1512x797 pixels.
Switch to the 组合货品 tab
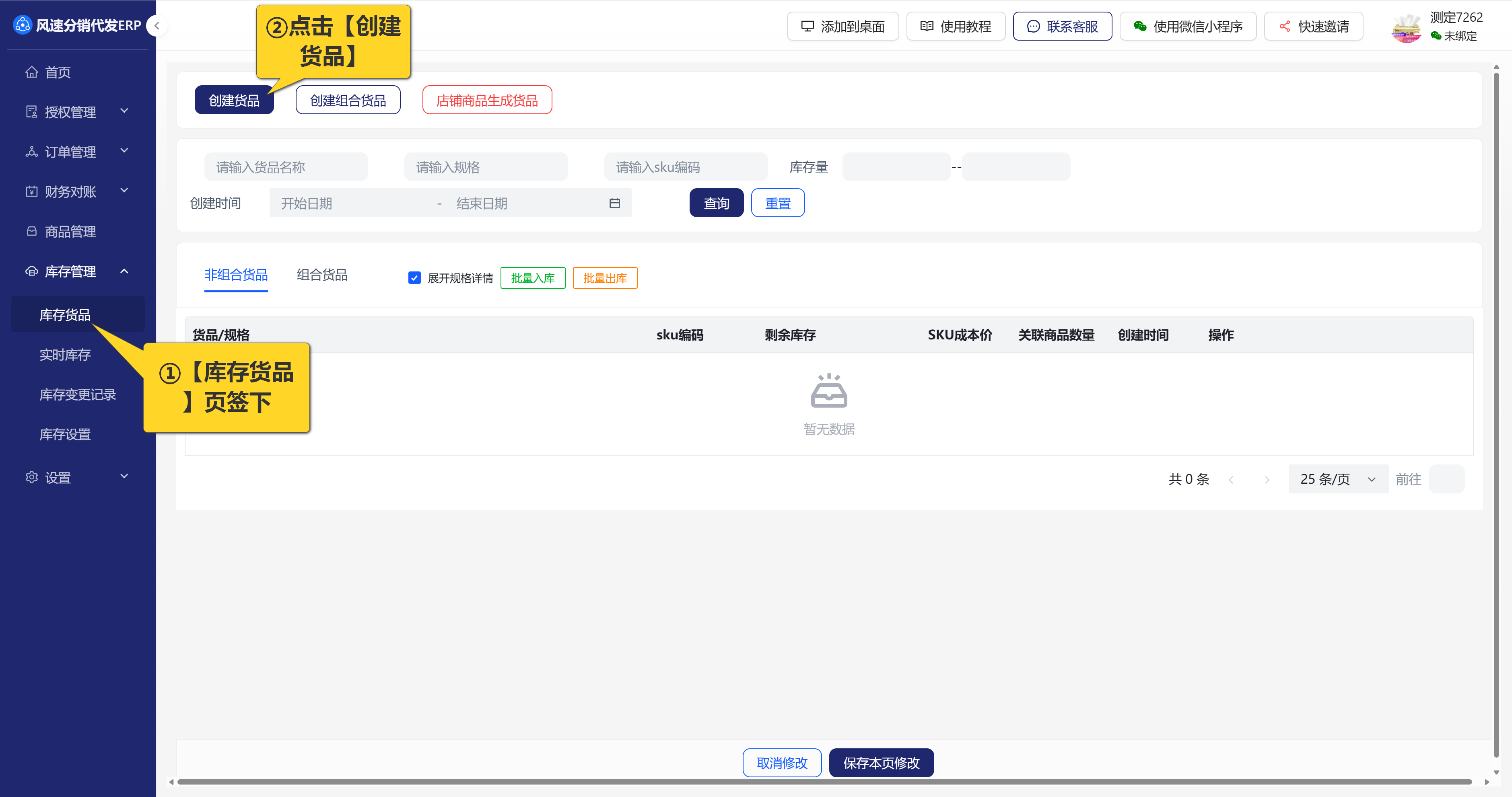point(321,275)
